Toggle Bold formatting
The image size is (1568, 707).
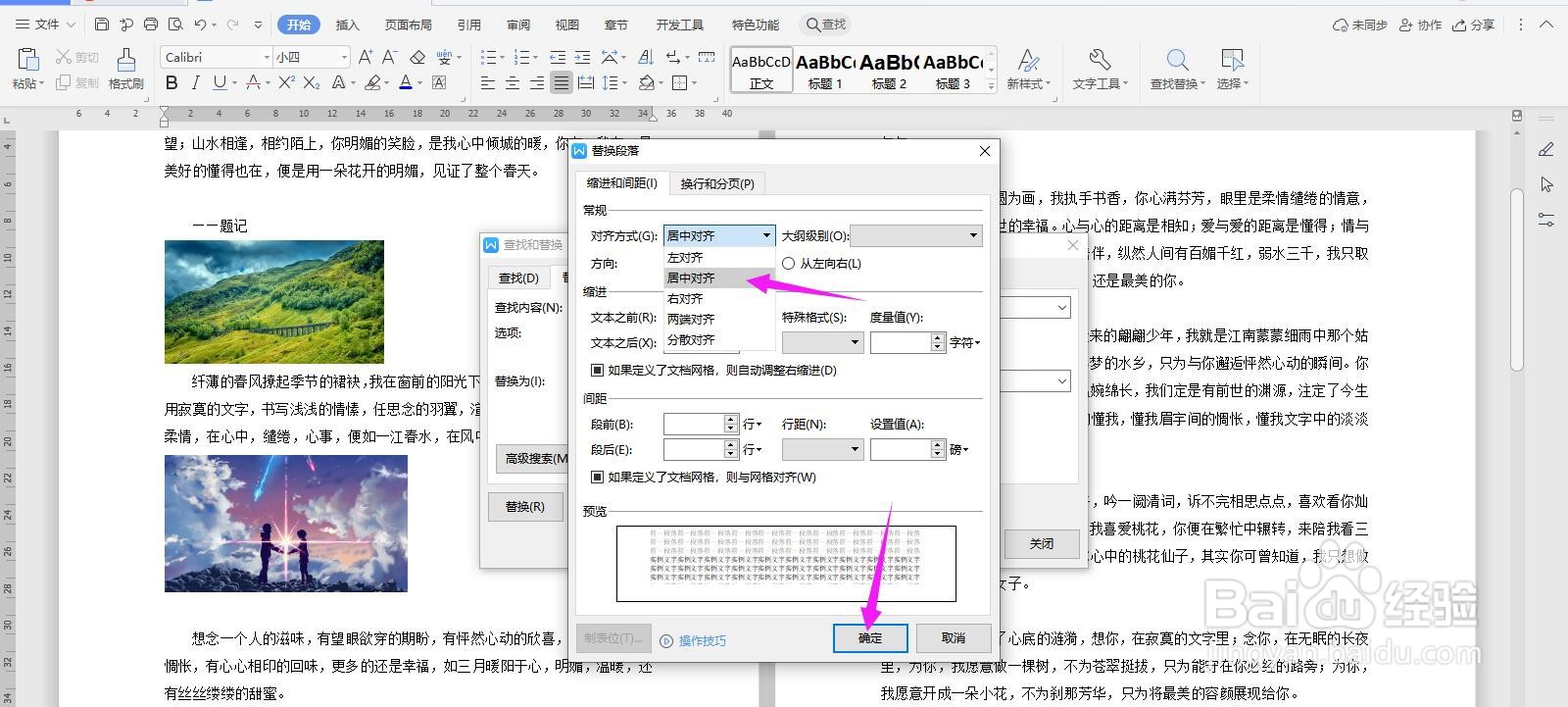coord(171,82)
